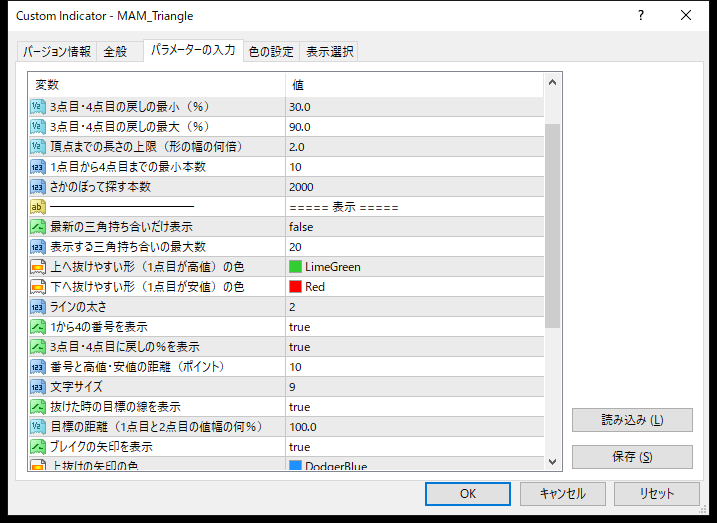This screenshot has height=523, width=717.
Task: Click the ===== 表示 ===== value cell
Action: pos(414,207)
